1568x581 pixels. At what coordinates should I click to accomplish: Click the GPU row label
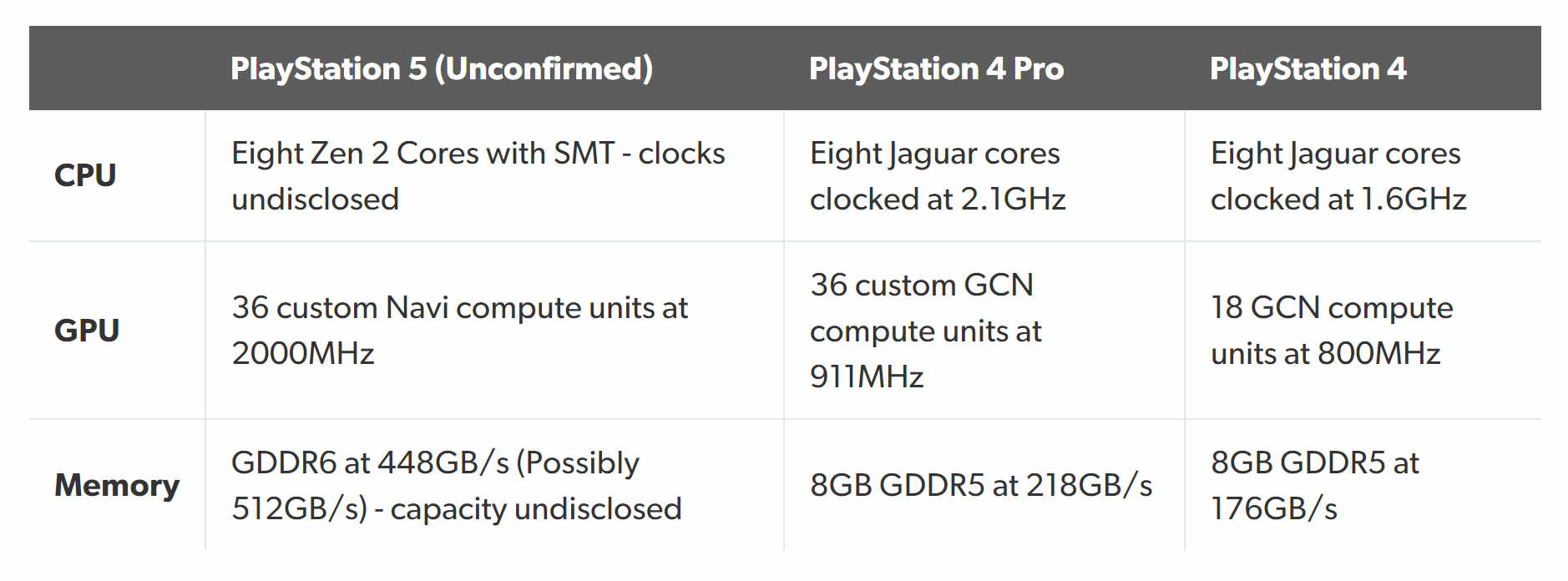[x=87, y=331]
